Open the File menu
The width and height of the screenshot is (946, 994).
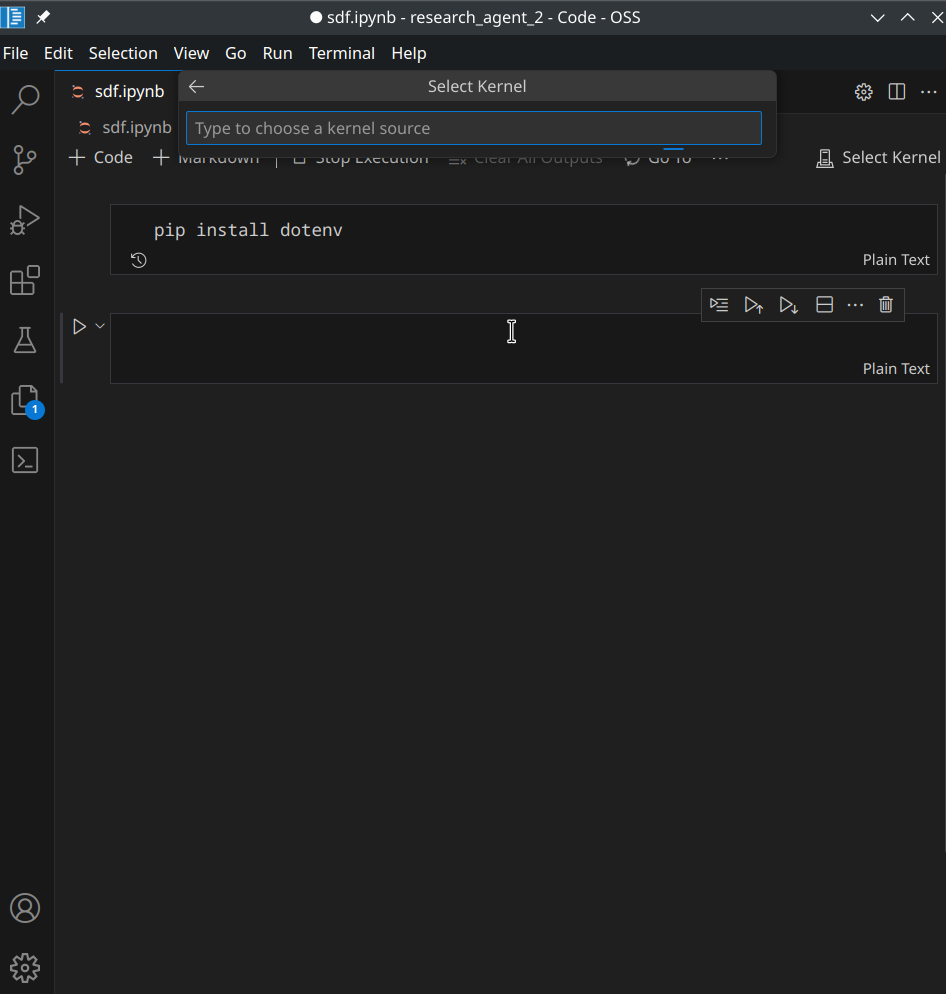(15, 53)
